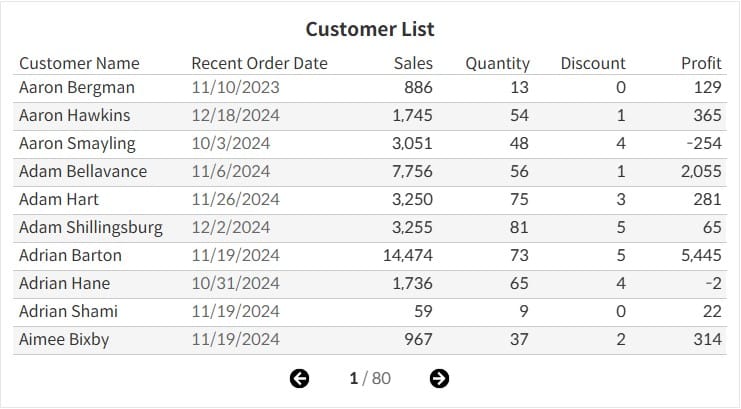Select customer Aaron Hawkins
This screenshot has height=409, width=741.
coord(74,115)
